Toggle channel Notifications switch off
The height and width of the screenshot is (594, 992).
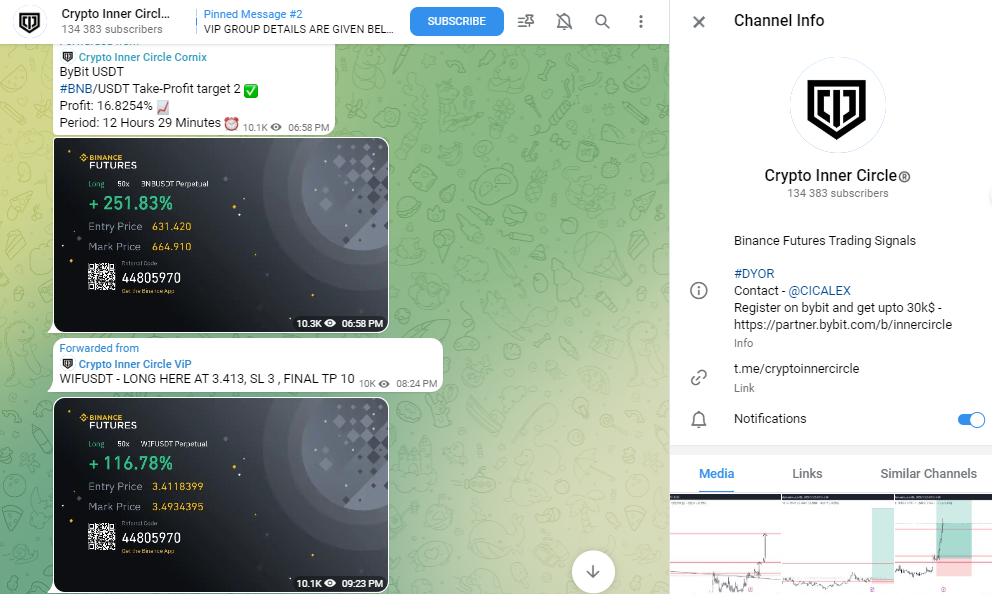pos(970,419)
